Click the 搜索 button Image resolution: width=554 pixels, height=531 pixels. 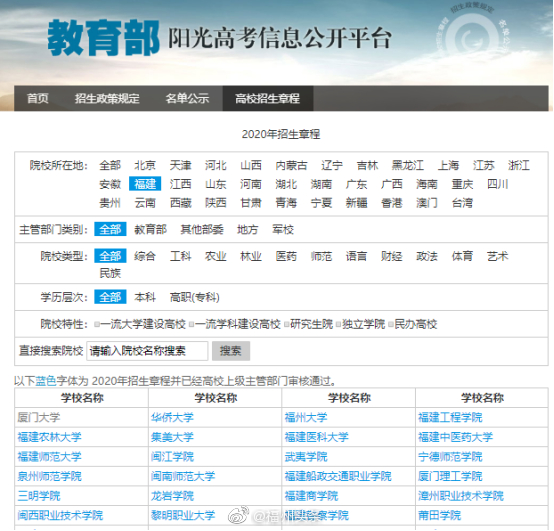pos(231,351)
